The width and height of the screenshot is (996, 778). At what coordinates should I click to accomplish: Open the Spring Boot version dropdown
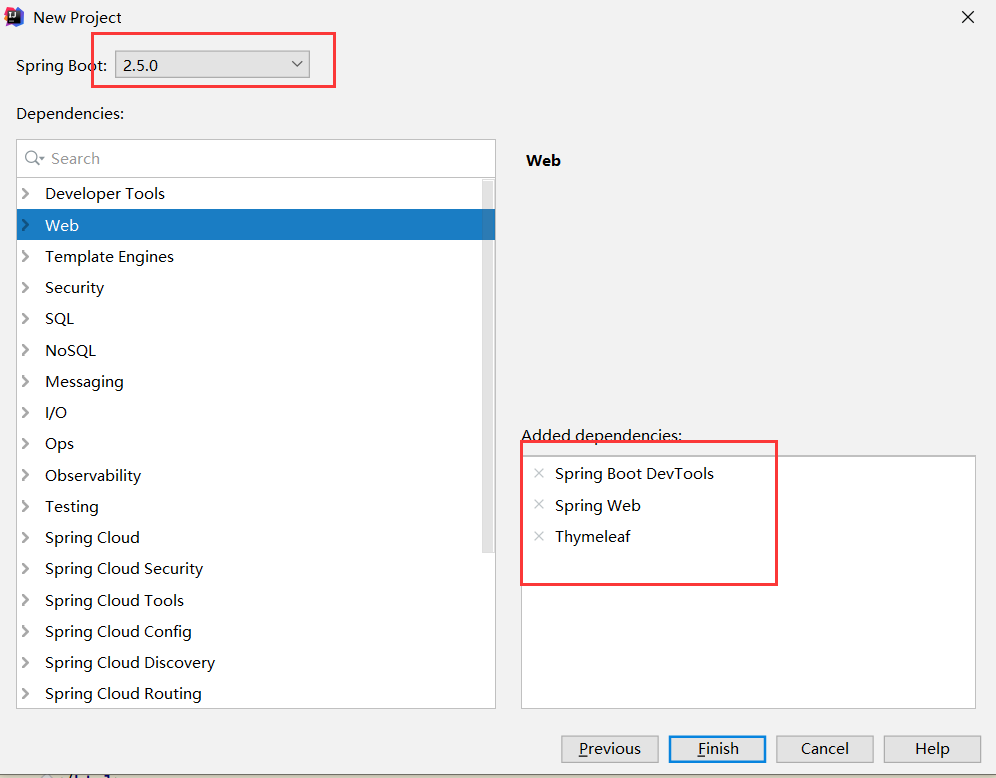212,65
